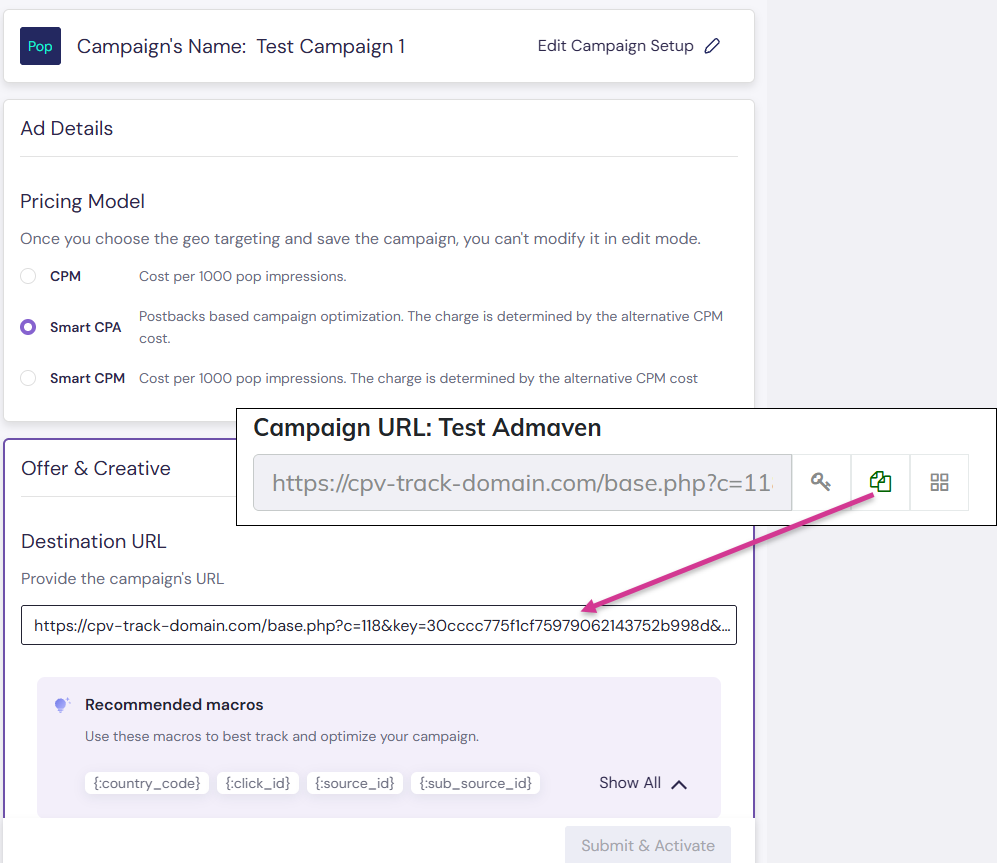Screen dimensions: 997x863
Task: Click the {:sub_source_id} macro chip
Action: [475, 783]
